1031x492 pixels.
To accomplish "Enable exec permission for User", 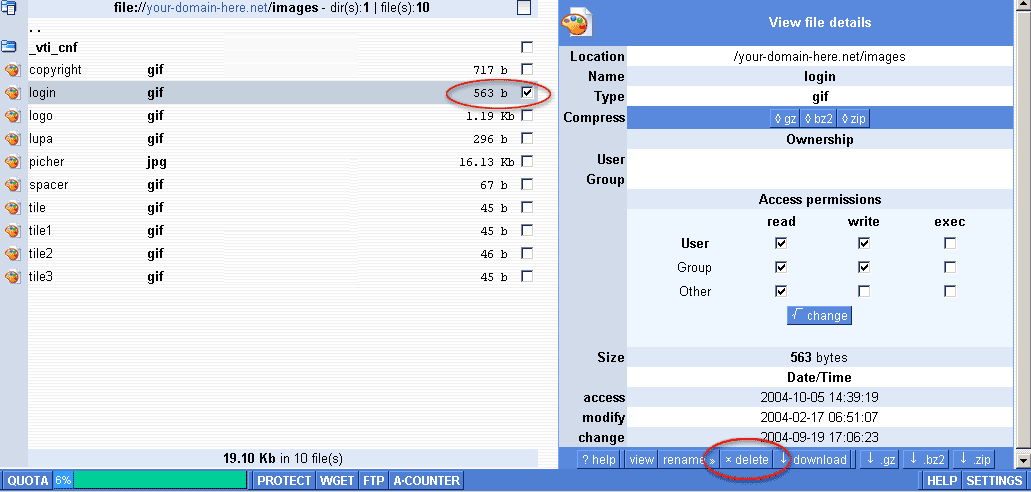I will 949,243.
